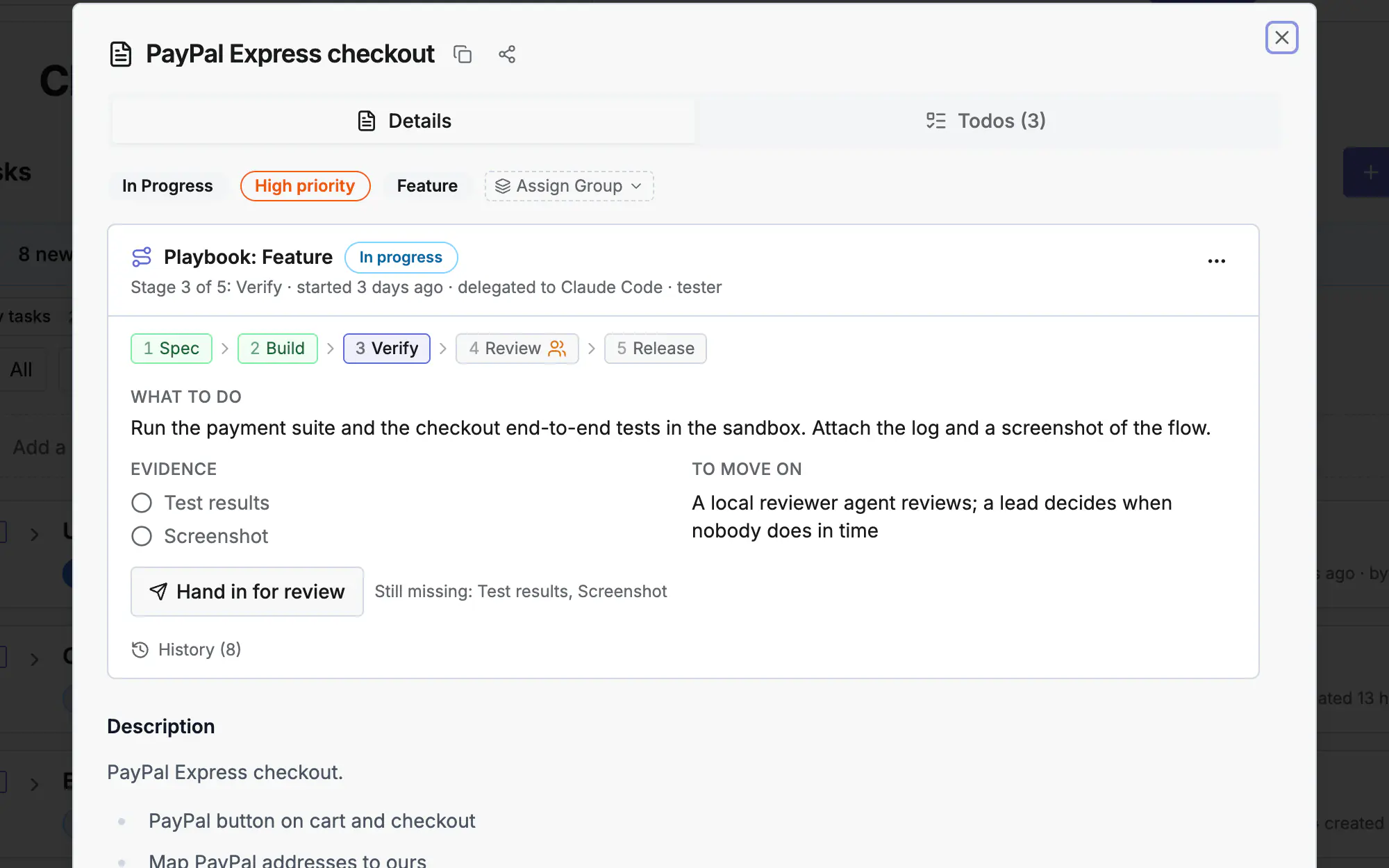The width and height of the screenshot is (1389, 868).
Task: Copy the PayPal Express checkout task title
Action: [463, 54]
